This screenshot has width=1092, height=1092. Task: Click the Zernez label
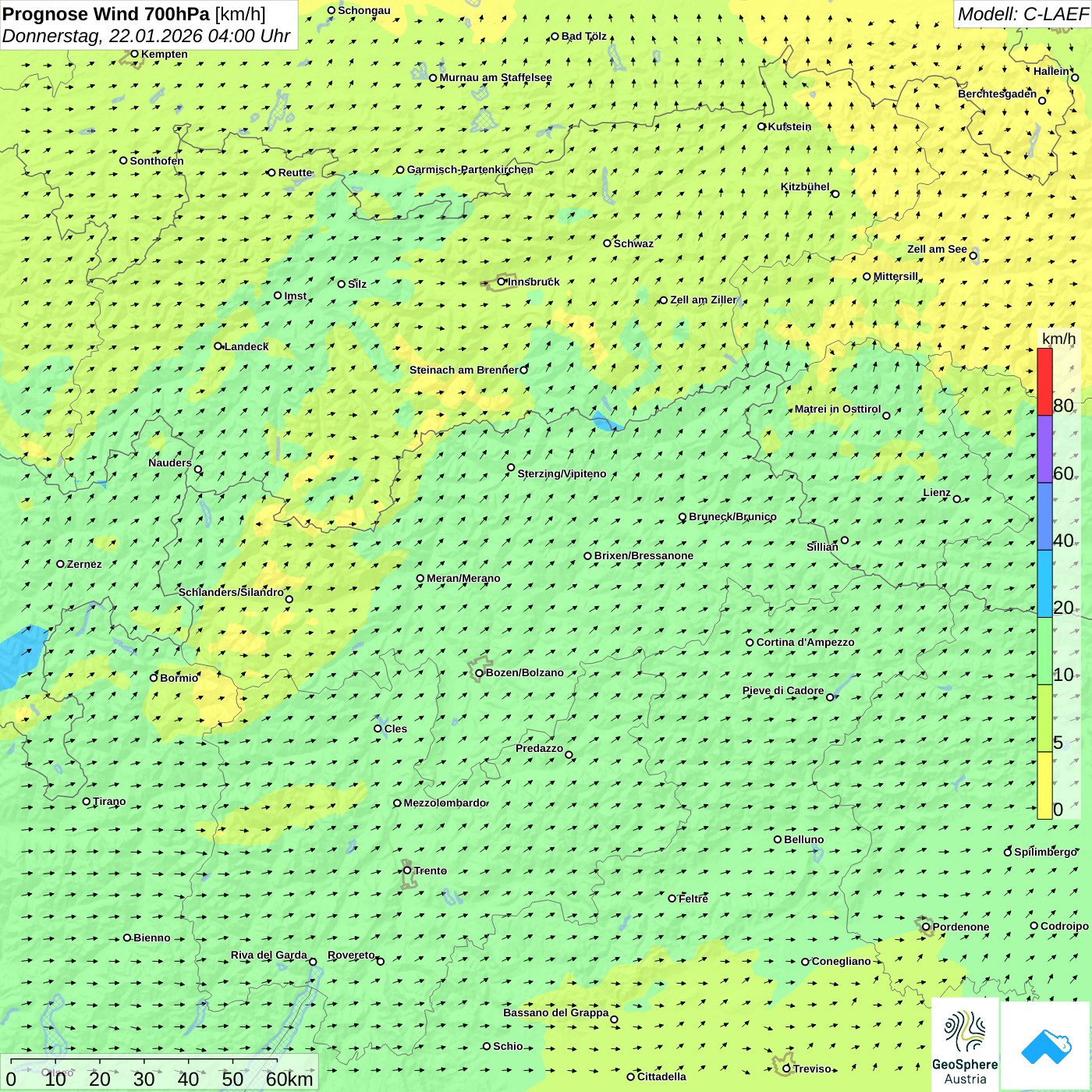click(x=84, y=564)
